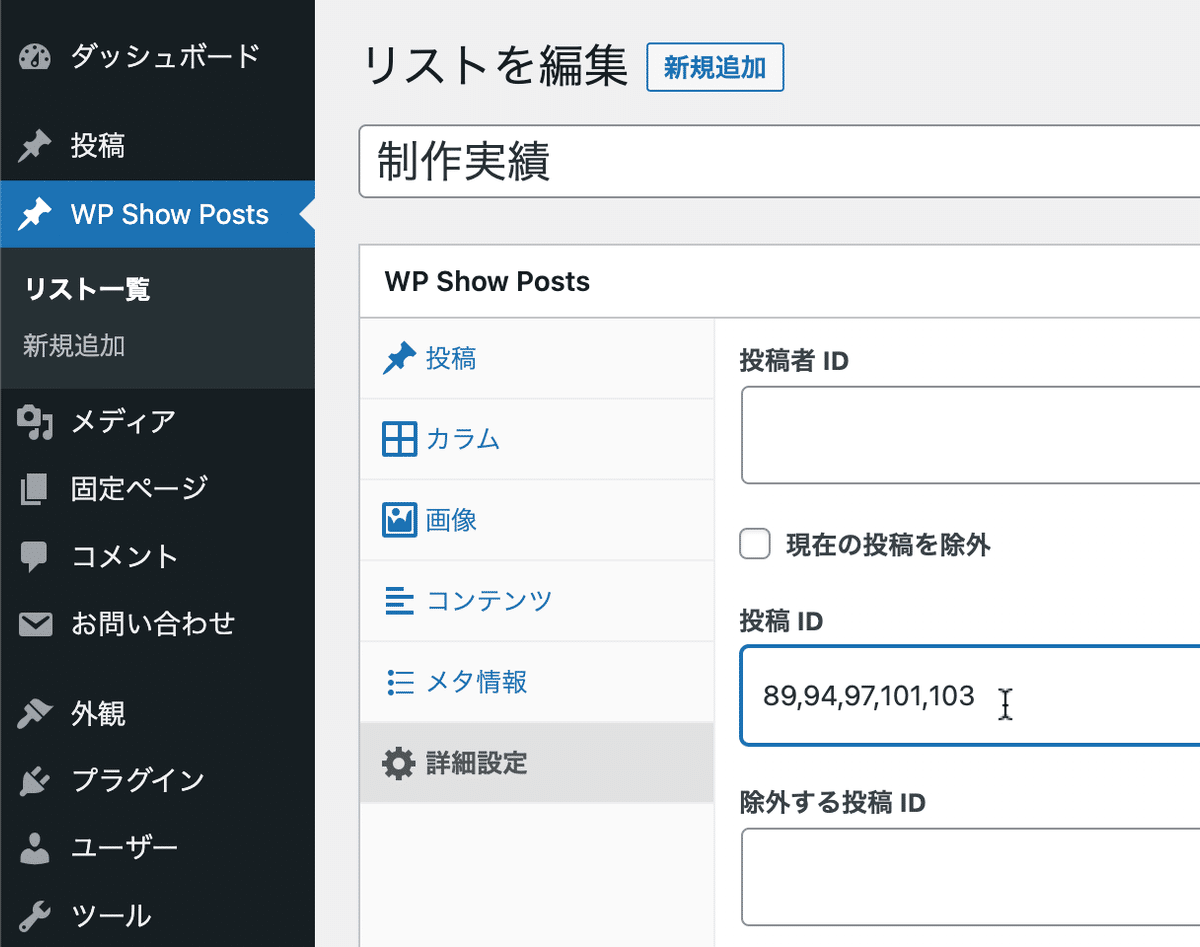The image size is (1200, 947).
Task: Open ツール menu item
Action: click(158, 915)
